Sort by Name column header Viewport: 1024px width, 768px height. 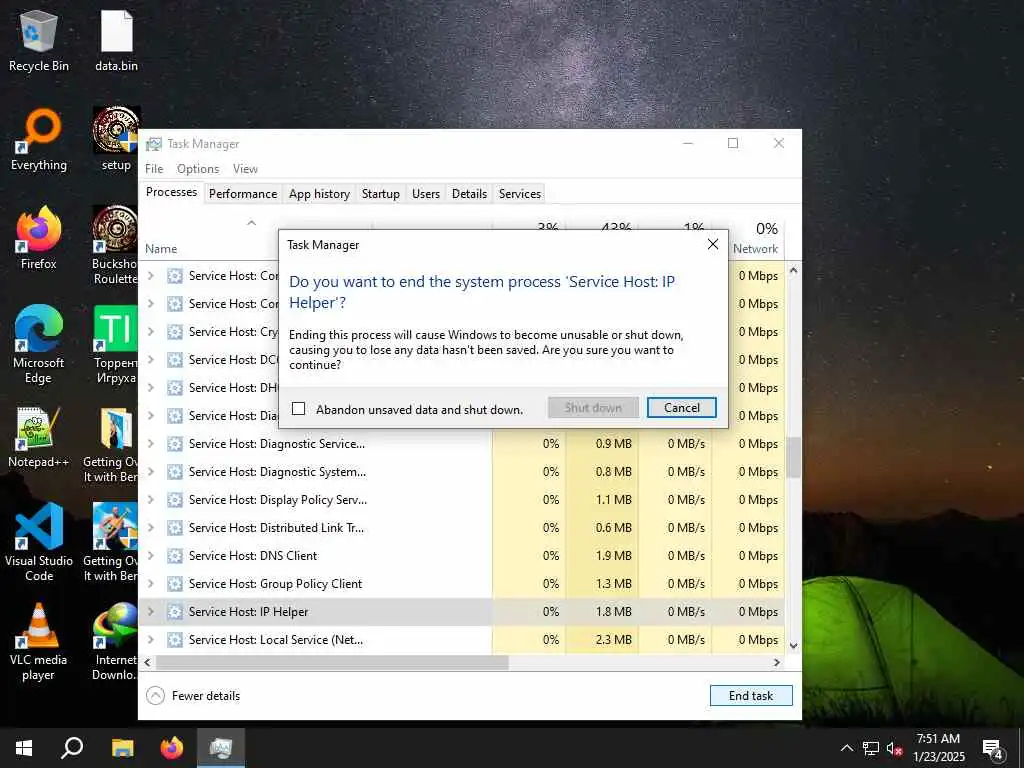click(x=161, y=248)
